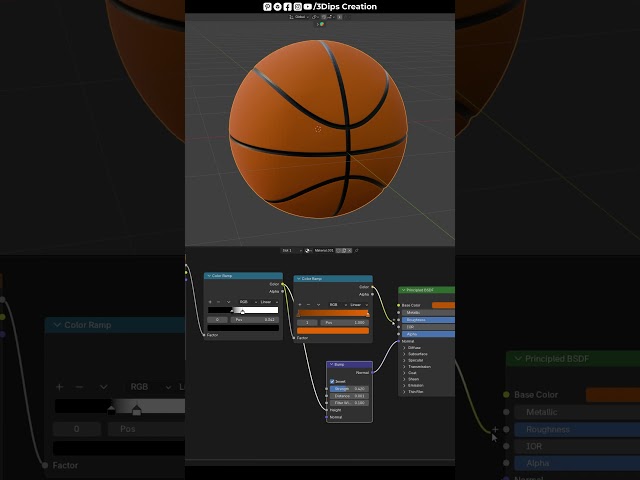
Task: Select the black stop handle on the black-white ramp
Action: [232, 311]
